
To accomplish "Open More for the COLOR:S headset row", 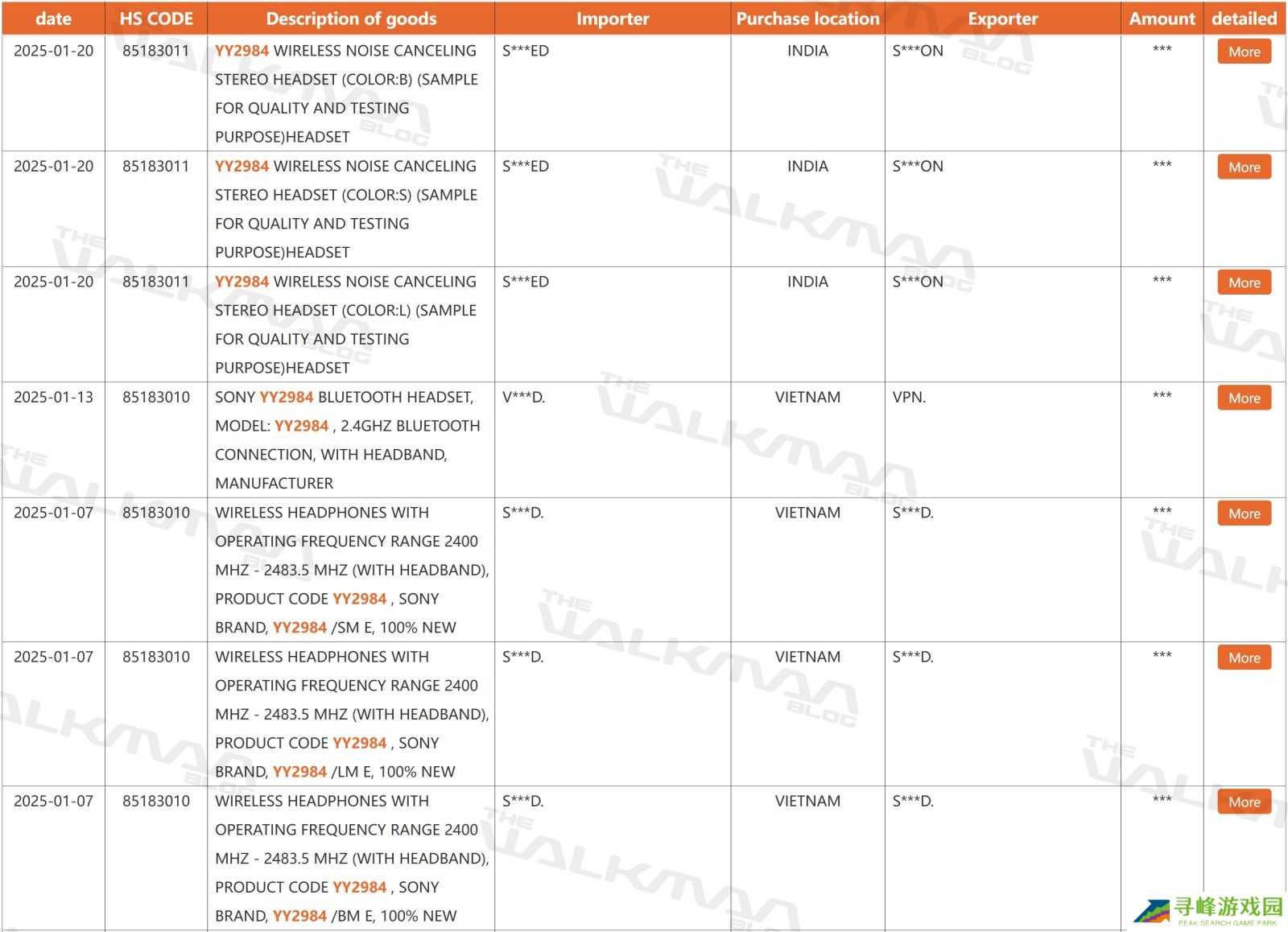I will pyautogui.click(x=1244, y=167).
